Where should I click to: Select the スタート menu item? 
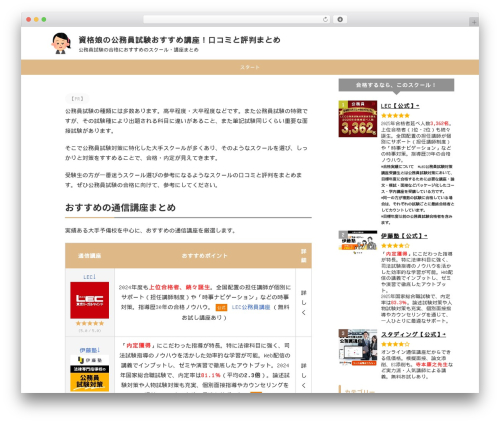tap(250, 67)
